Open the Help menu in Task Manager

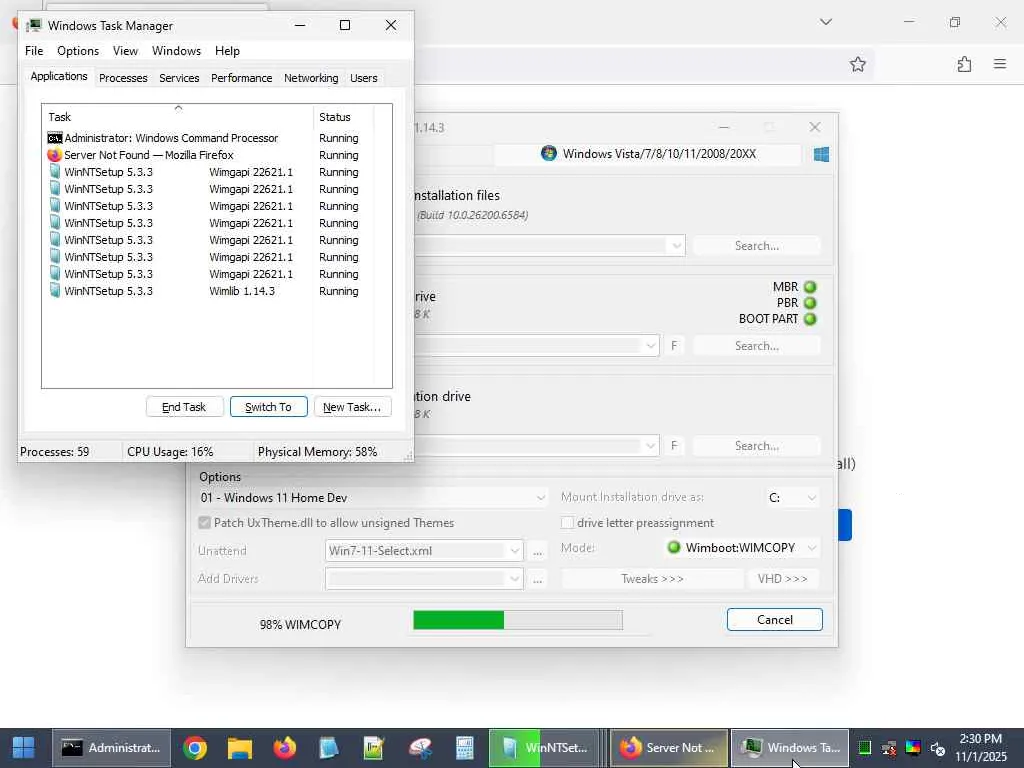tap(227, 51)
